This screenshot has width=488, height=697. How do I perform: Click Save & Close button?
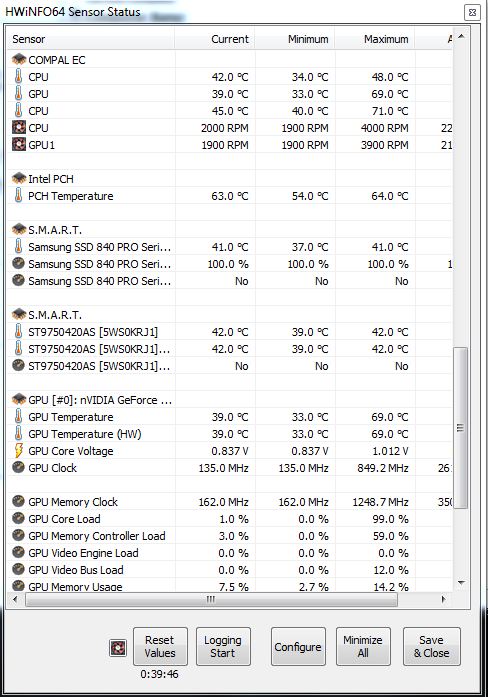pos(432,646)
